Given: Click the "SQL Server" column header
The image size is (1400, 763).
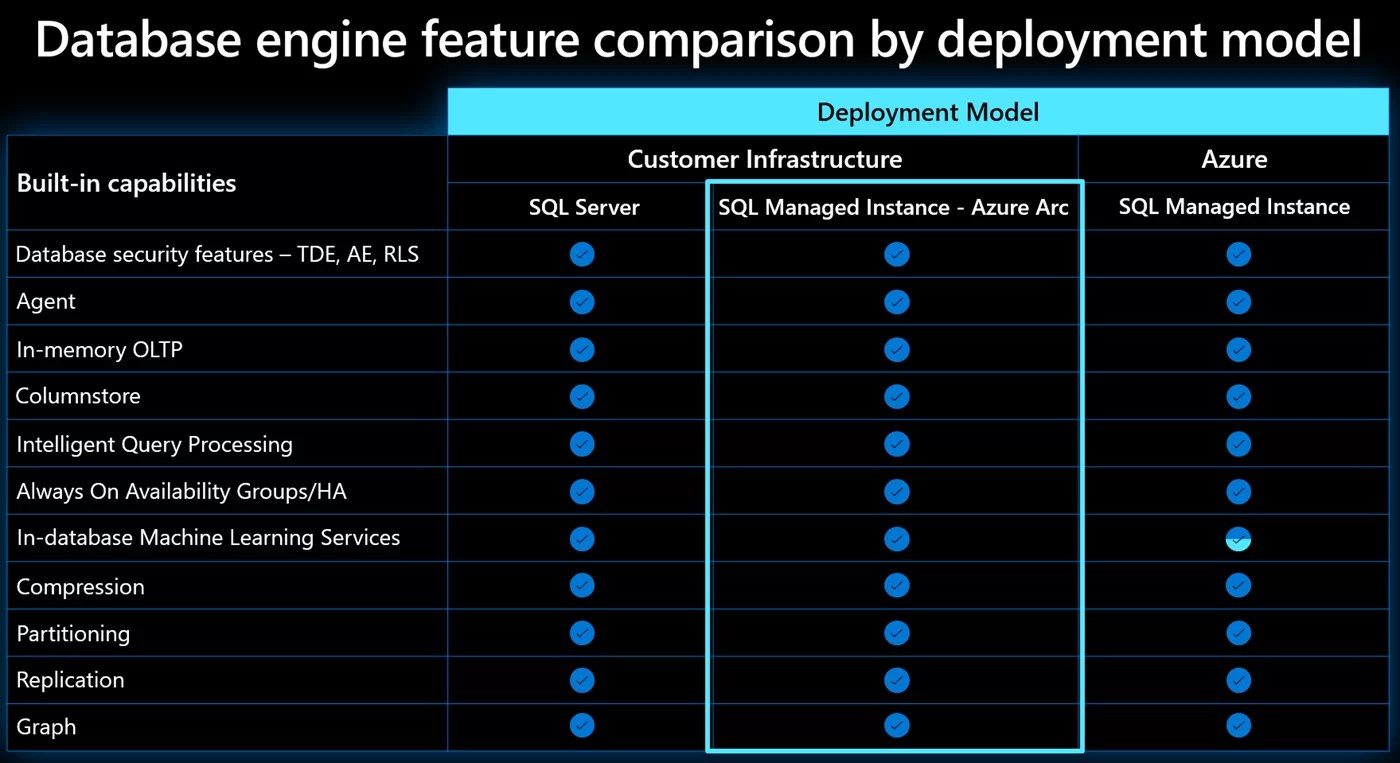Looking at the screenshot, I should [x=584, y=207].
